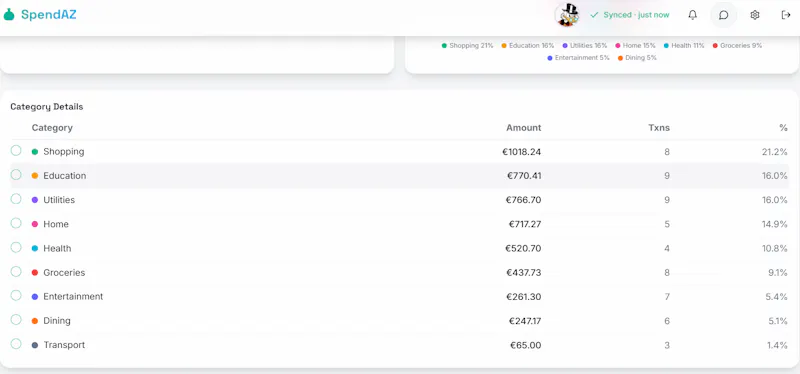
Task: Select the Transport row radio circle
Action: pos(16,344)
